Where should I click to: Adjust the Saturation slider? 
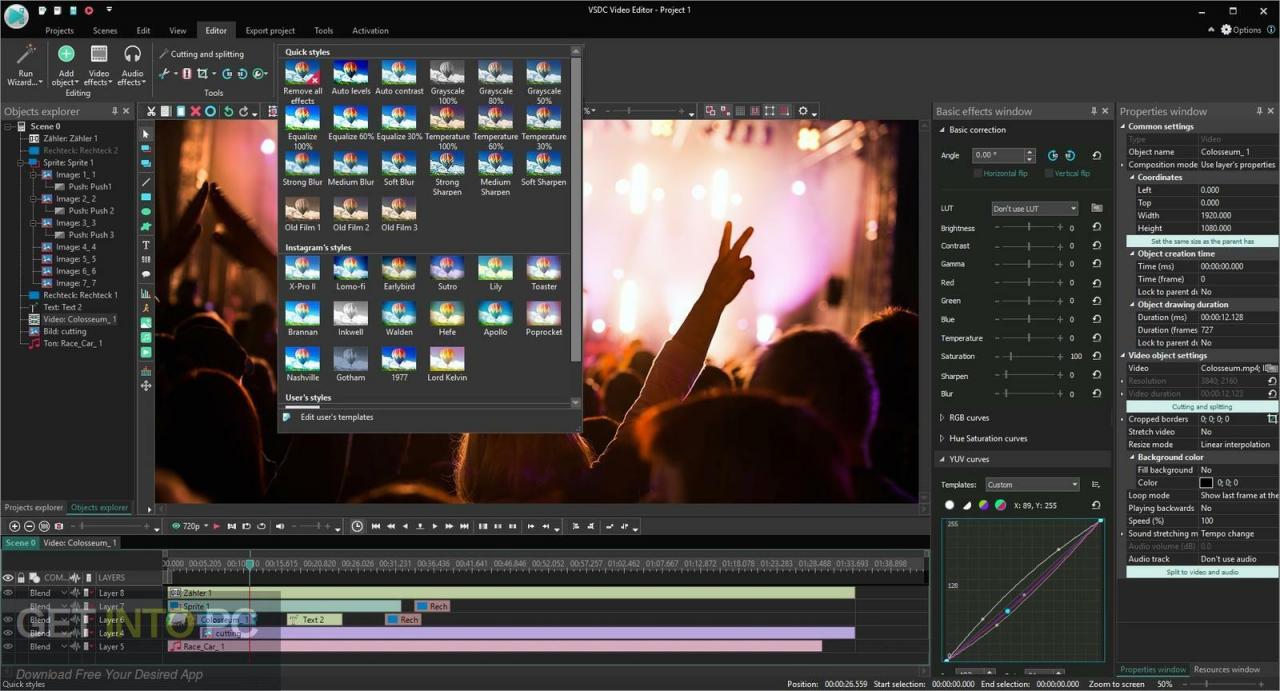tap(1027, 356)
